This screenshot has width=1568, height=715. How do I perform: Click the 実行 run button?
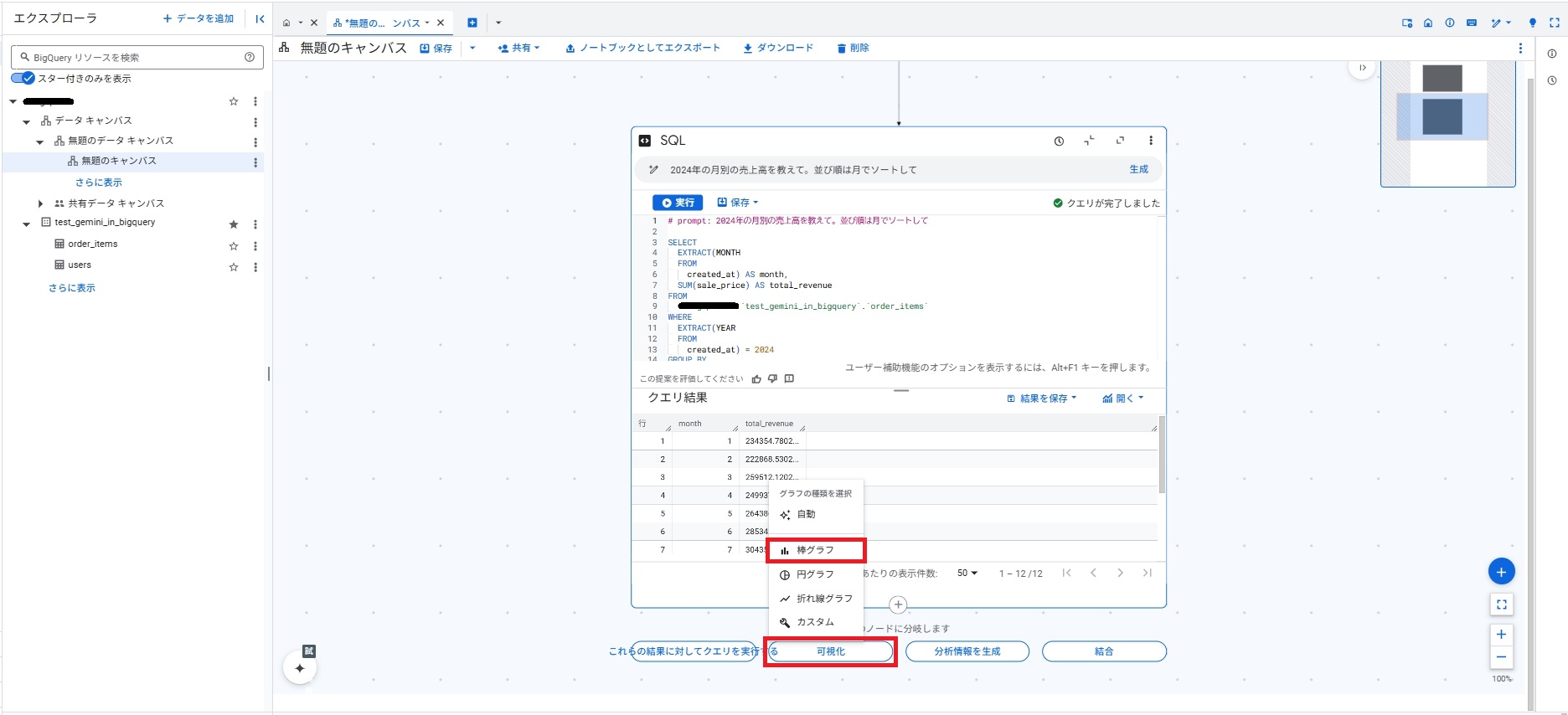[x=678, y=203]
